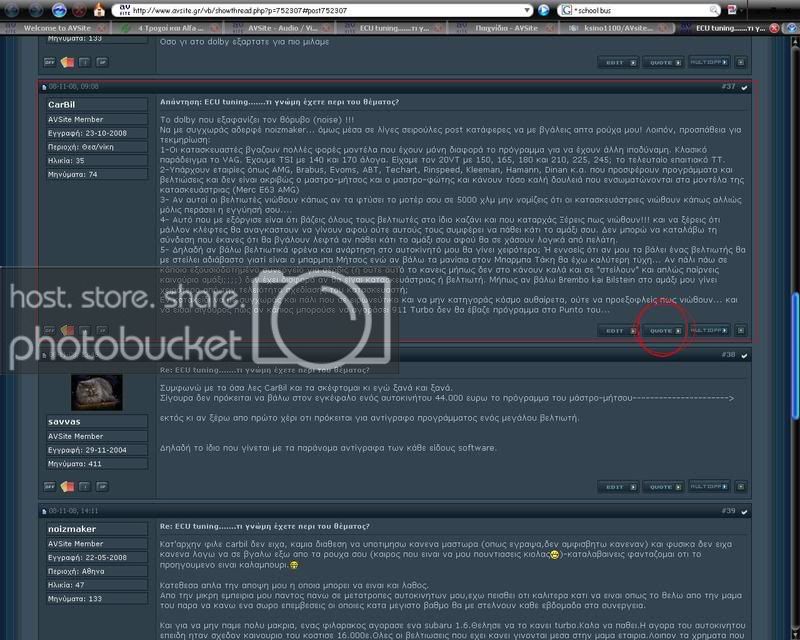Click the date text '08-11-08, 14:11'
Viewport: 800px width, 640px height.
coord(74,511)
